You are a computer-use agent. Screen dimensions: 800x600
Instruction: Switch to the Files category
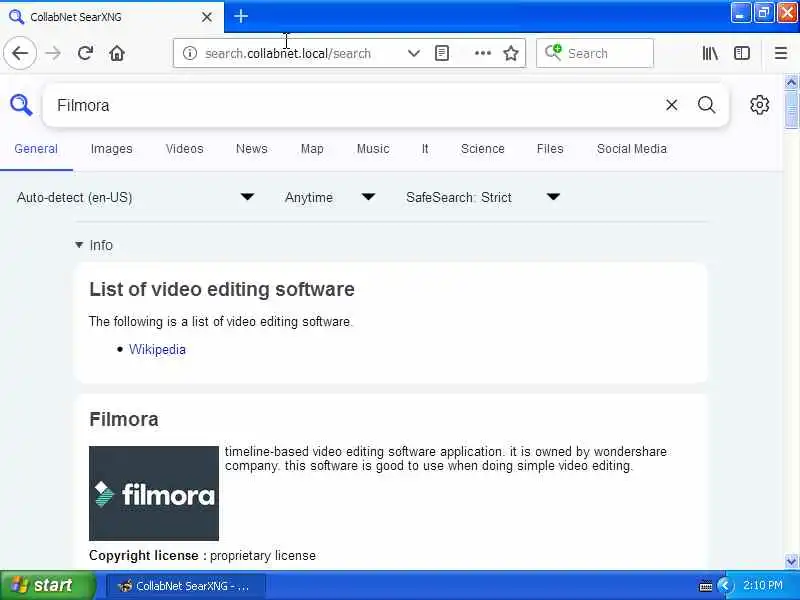pos(550,148)
